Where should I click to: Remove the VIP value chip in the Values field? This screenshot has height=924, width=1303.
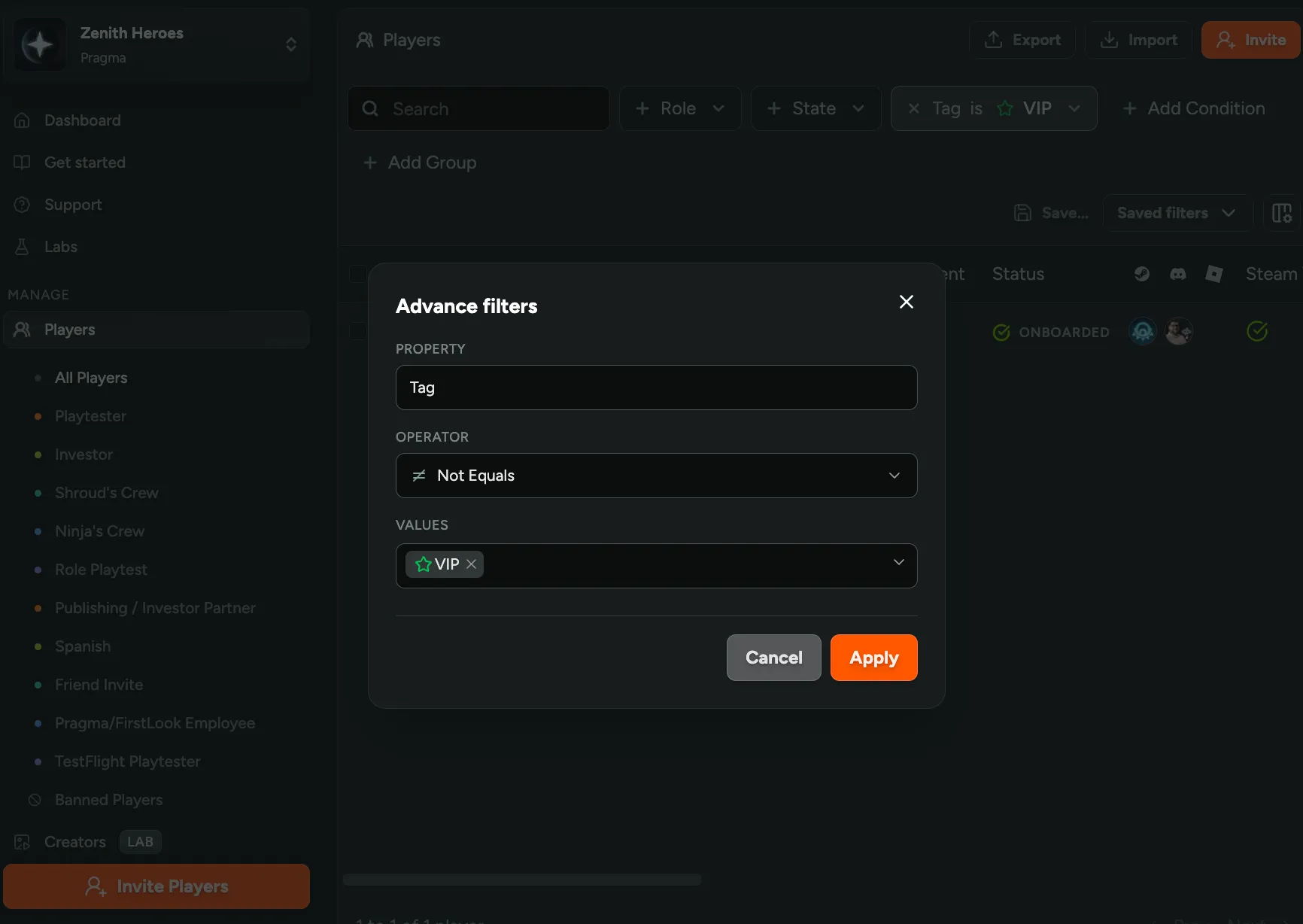pos(472,564)
